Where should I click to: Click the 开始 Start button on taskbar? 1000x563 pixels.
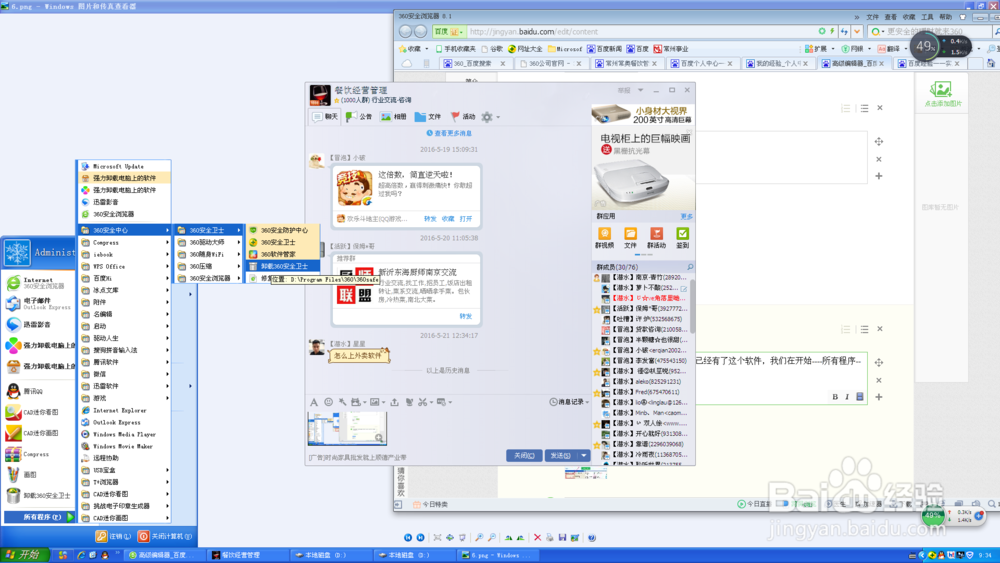tap(24, 555)
